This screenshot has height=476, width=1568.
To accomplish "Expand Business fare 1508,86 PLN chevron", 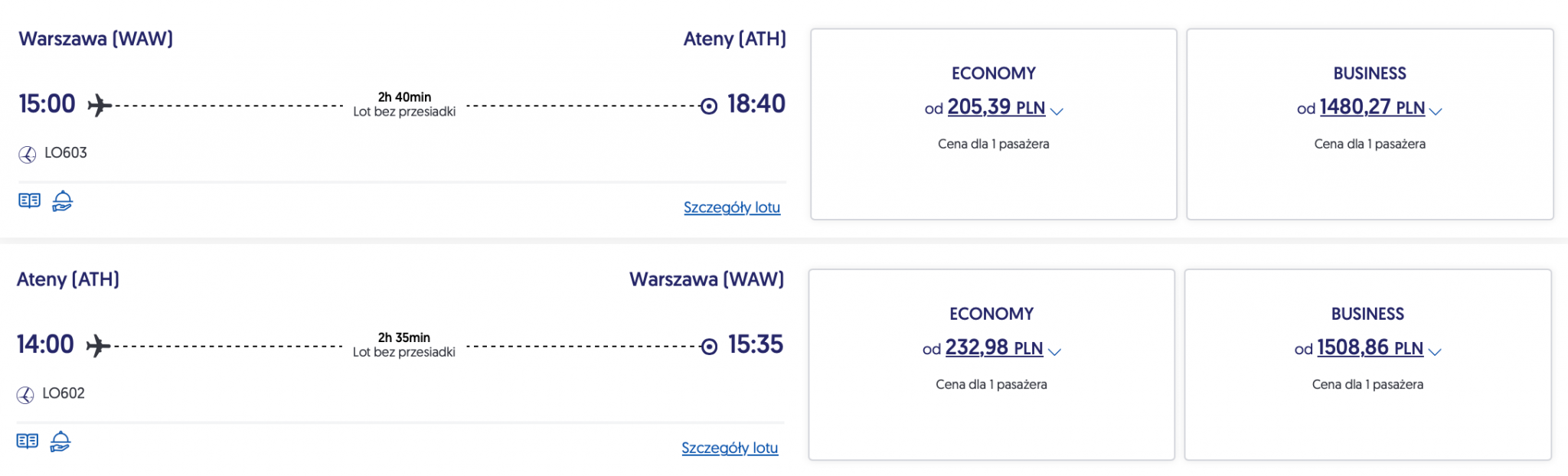I will coord(1434,351).
